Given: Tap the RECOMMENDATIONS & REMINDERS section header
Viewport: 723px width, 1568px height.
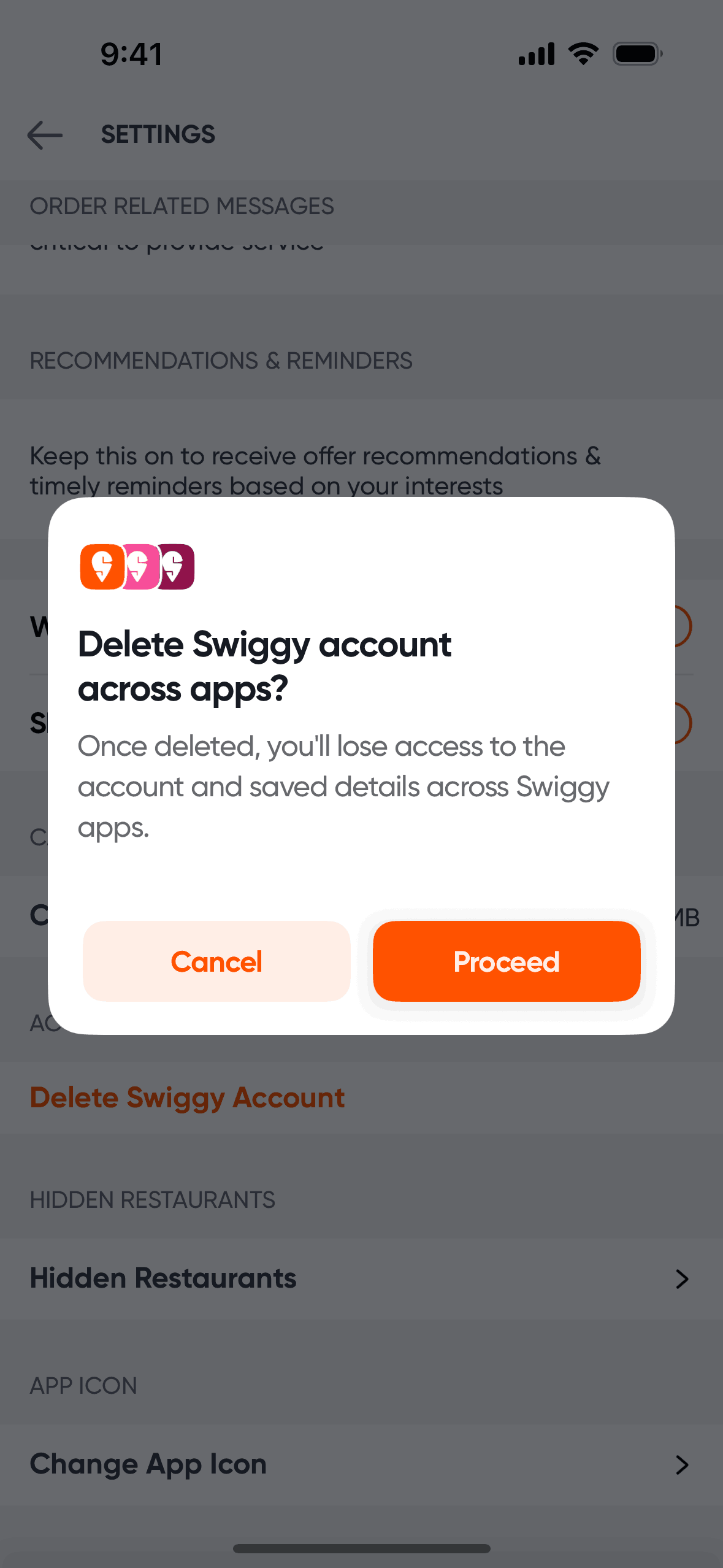Looking at the screenshot, I should click(x=221, y=361).
